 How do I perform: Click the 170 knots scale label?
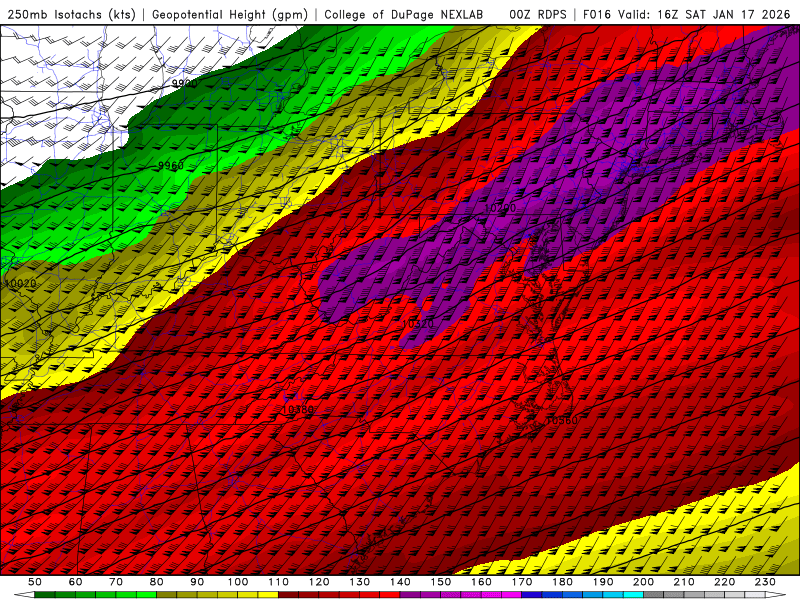tap(522, 582)
